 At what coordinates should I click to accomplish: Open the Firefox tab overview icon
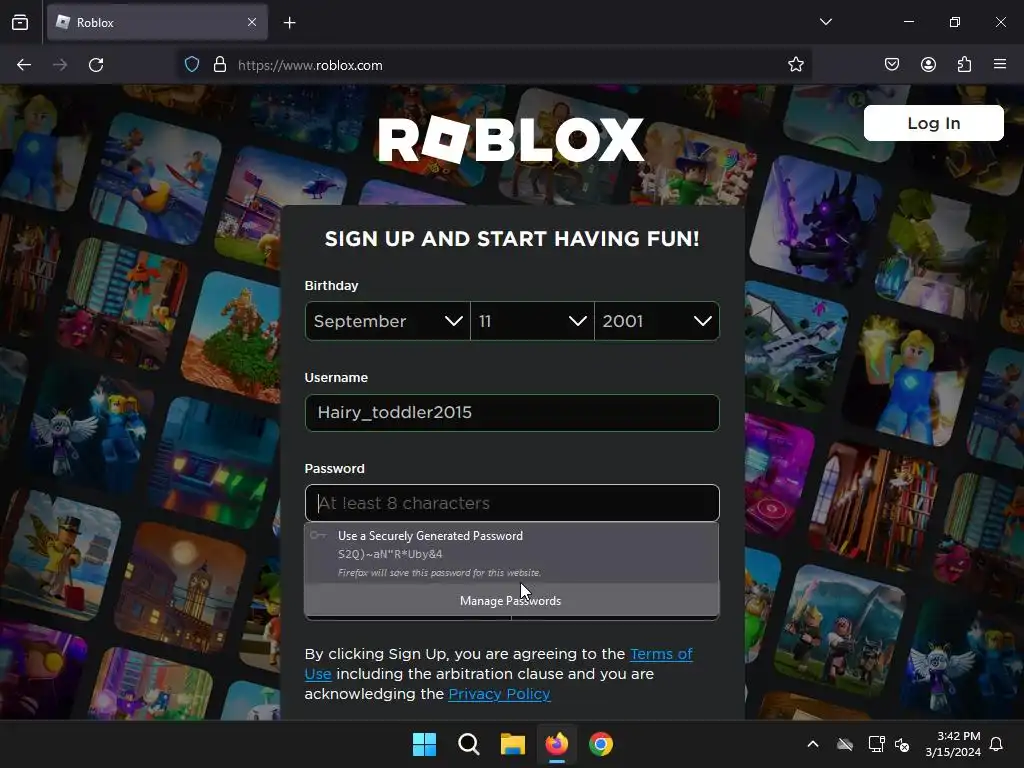pyautogui.click(x=20, y=22)
